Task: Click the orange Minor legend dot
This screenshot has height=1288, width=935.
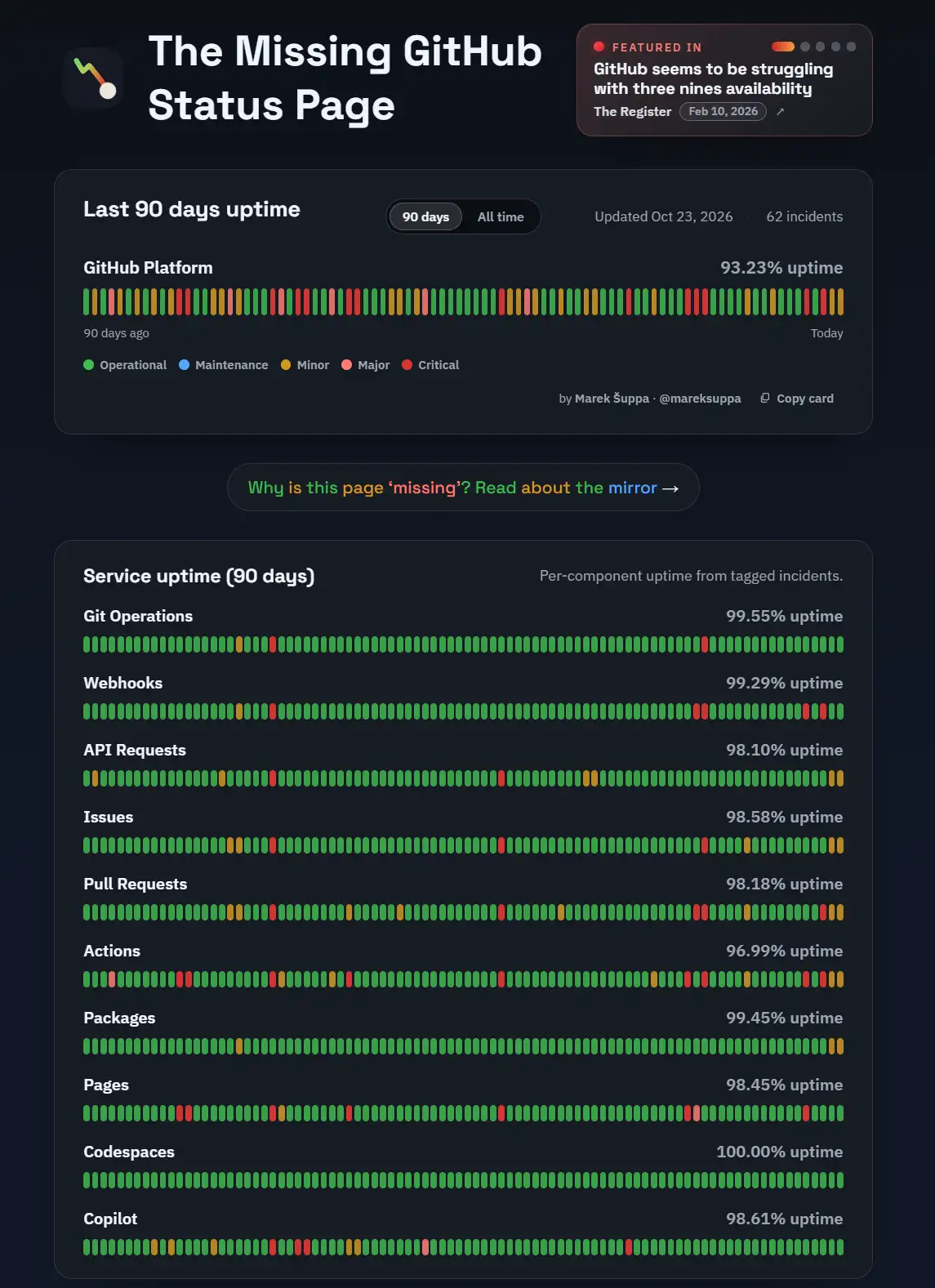Action: [286, 365]
